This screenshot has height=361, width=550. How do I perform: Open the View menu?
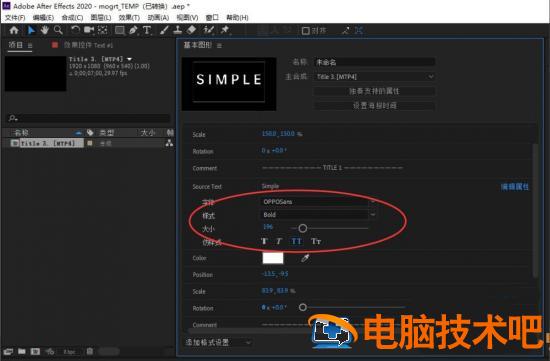coord(187,18)
